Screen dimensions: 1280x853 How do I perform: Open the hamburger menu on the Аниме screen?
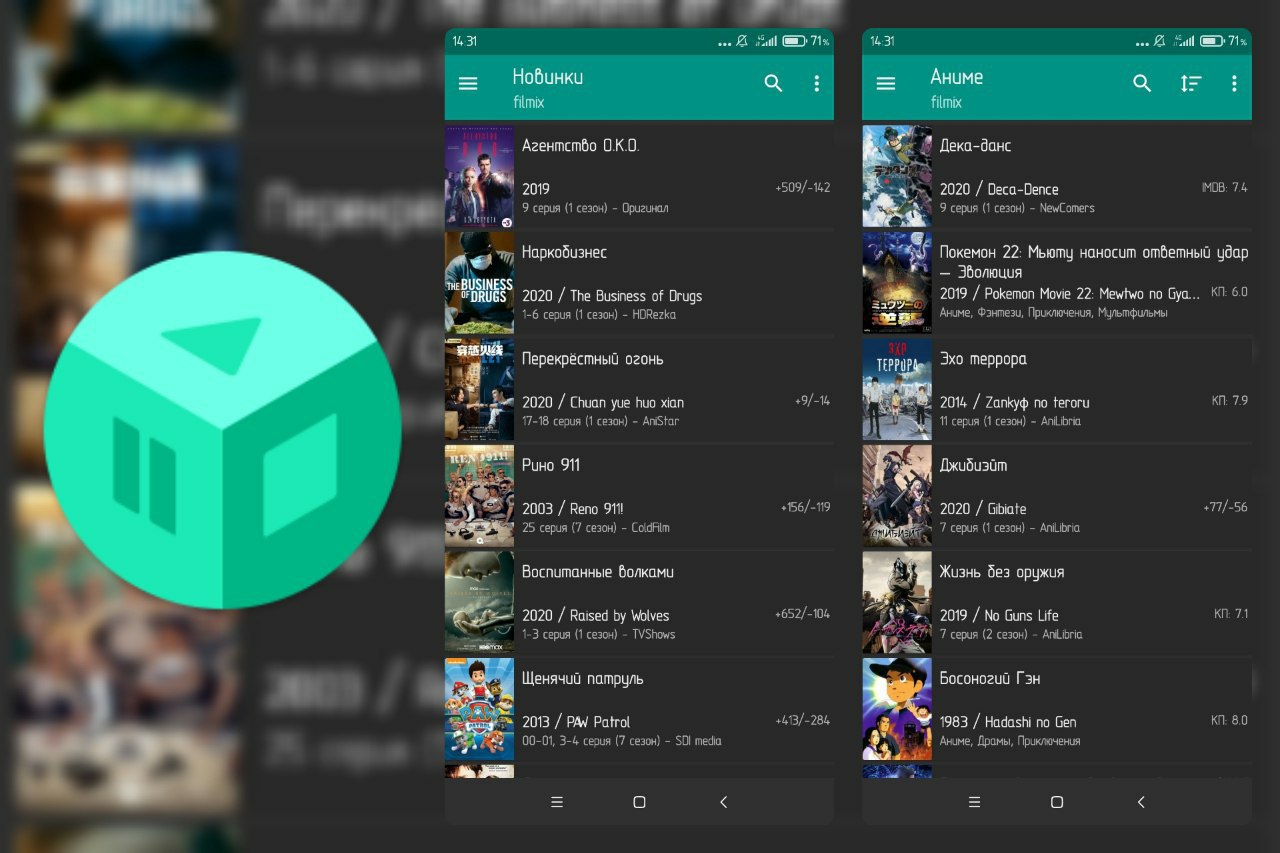click(x=886, y=84)
